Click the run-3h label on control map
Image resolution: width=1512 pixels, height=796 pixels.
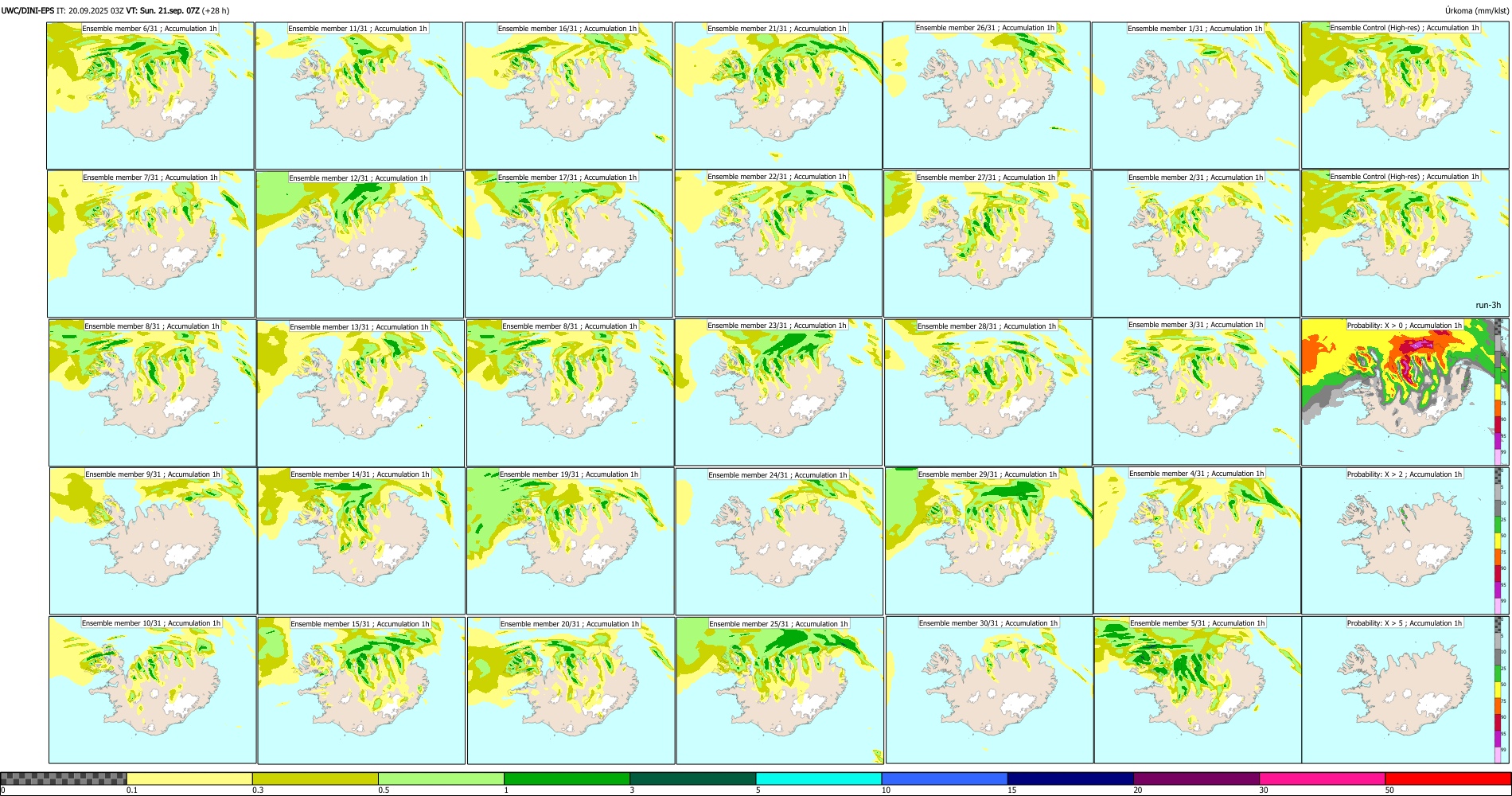tap(1487, 305)
